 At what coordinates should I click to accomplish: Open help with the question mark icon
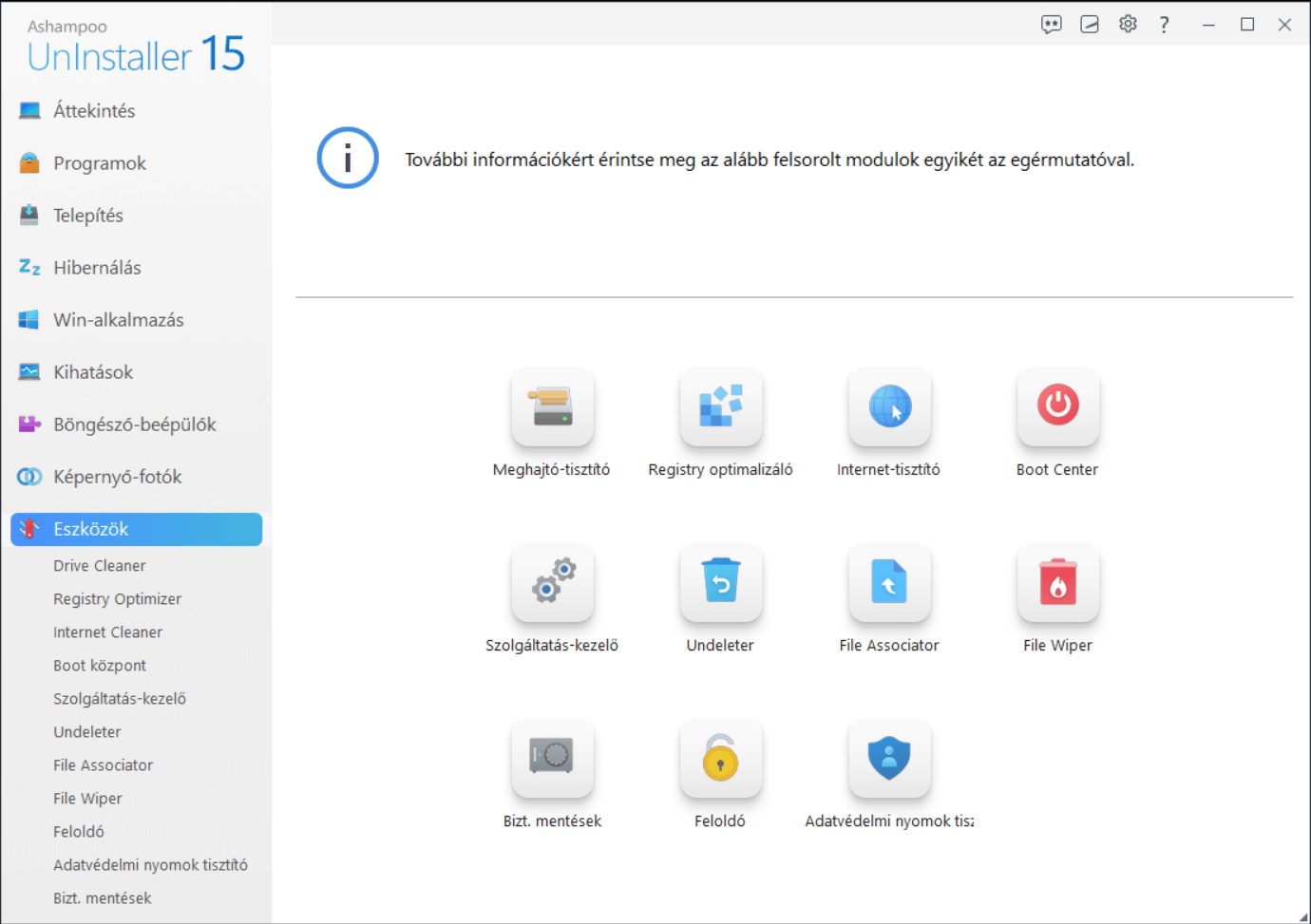(1165, 25)
